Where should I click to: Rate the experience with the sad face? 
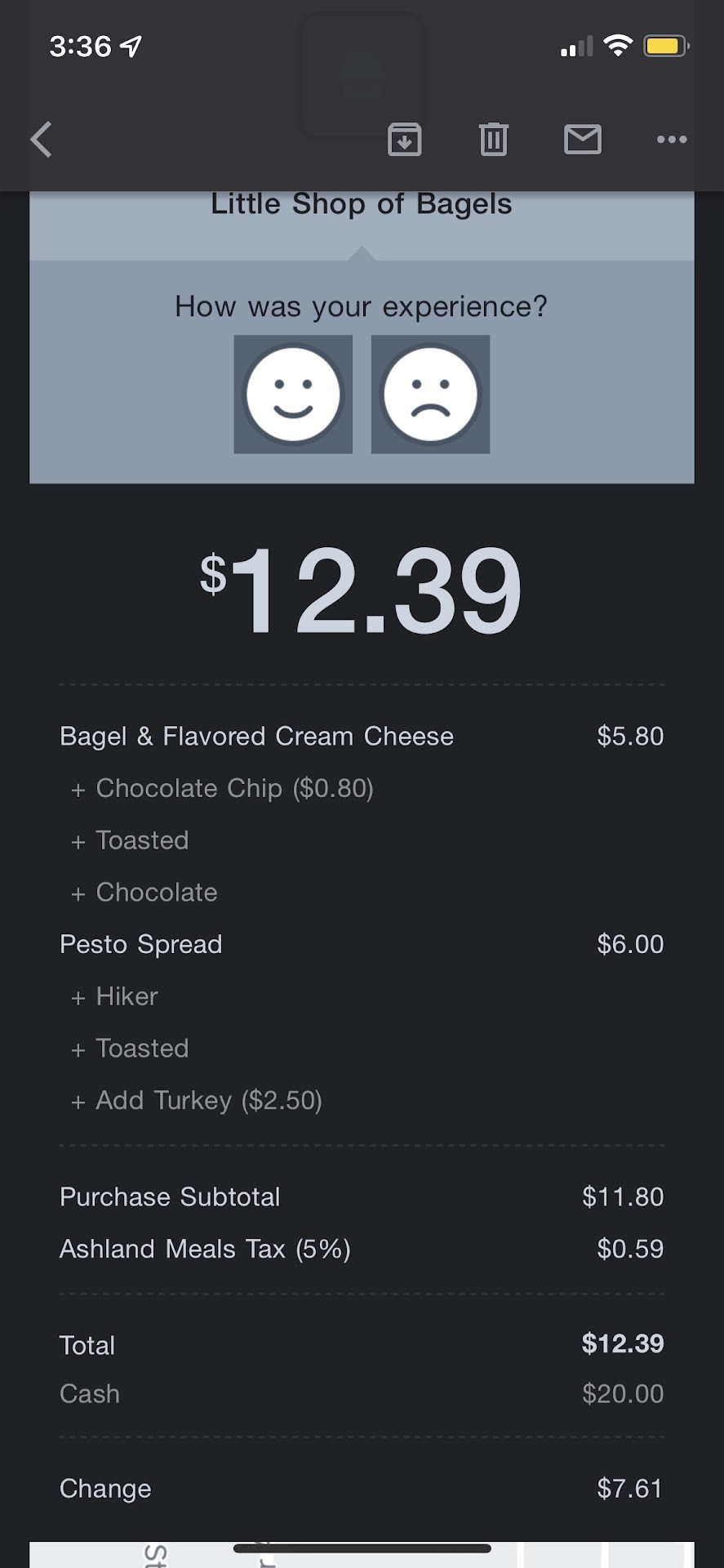[430, 394]
